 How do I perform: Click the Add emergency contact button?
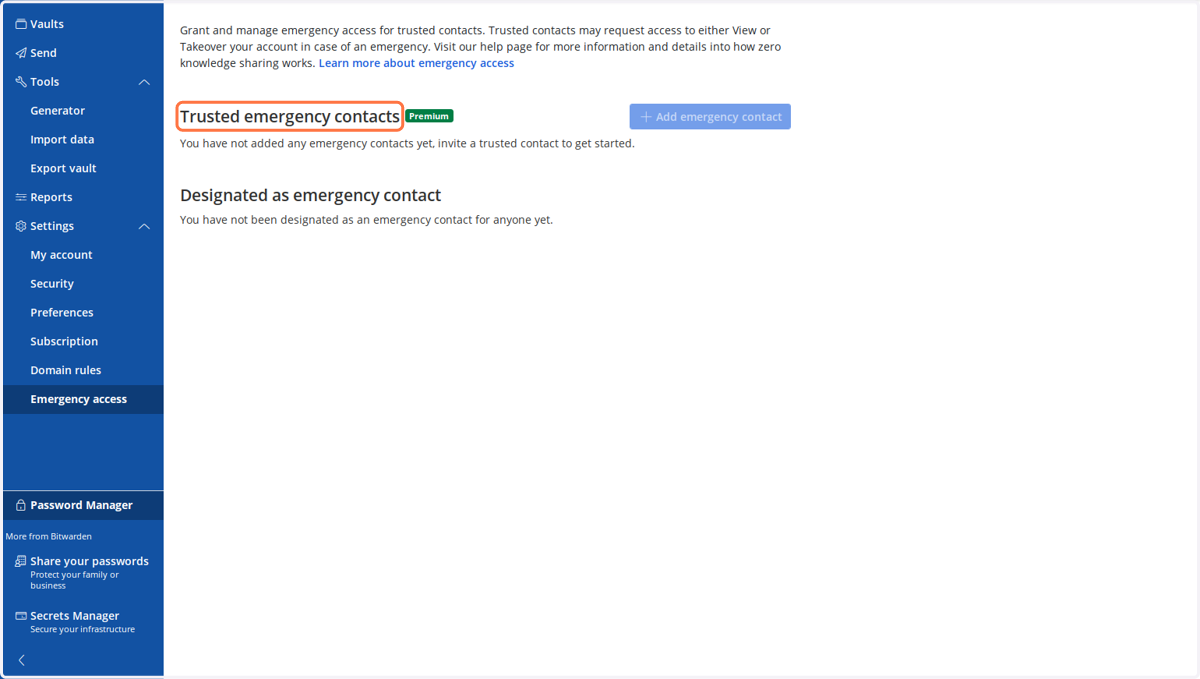pyautogui.click(x=710, y=117)
